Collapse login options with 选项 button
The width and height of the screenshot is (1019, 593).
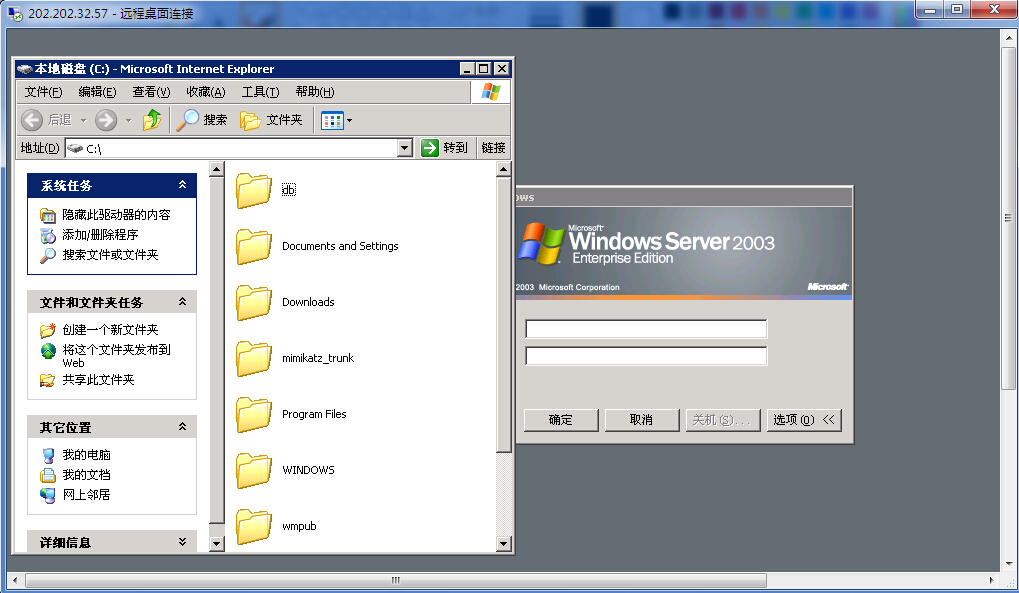[805, 420]
